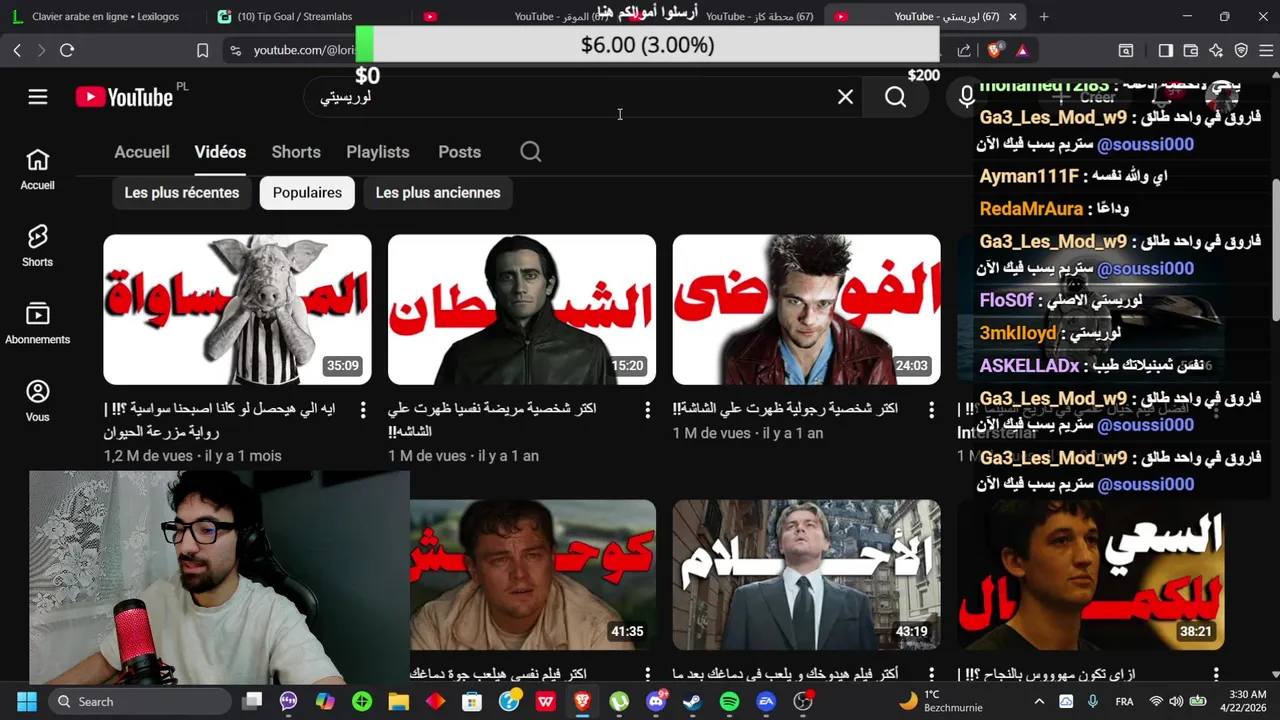Open the الشيطان video thumbnail

pyautogui.click(x=522, y=309)
